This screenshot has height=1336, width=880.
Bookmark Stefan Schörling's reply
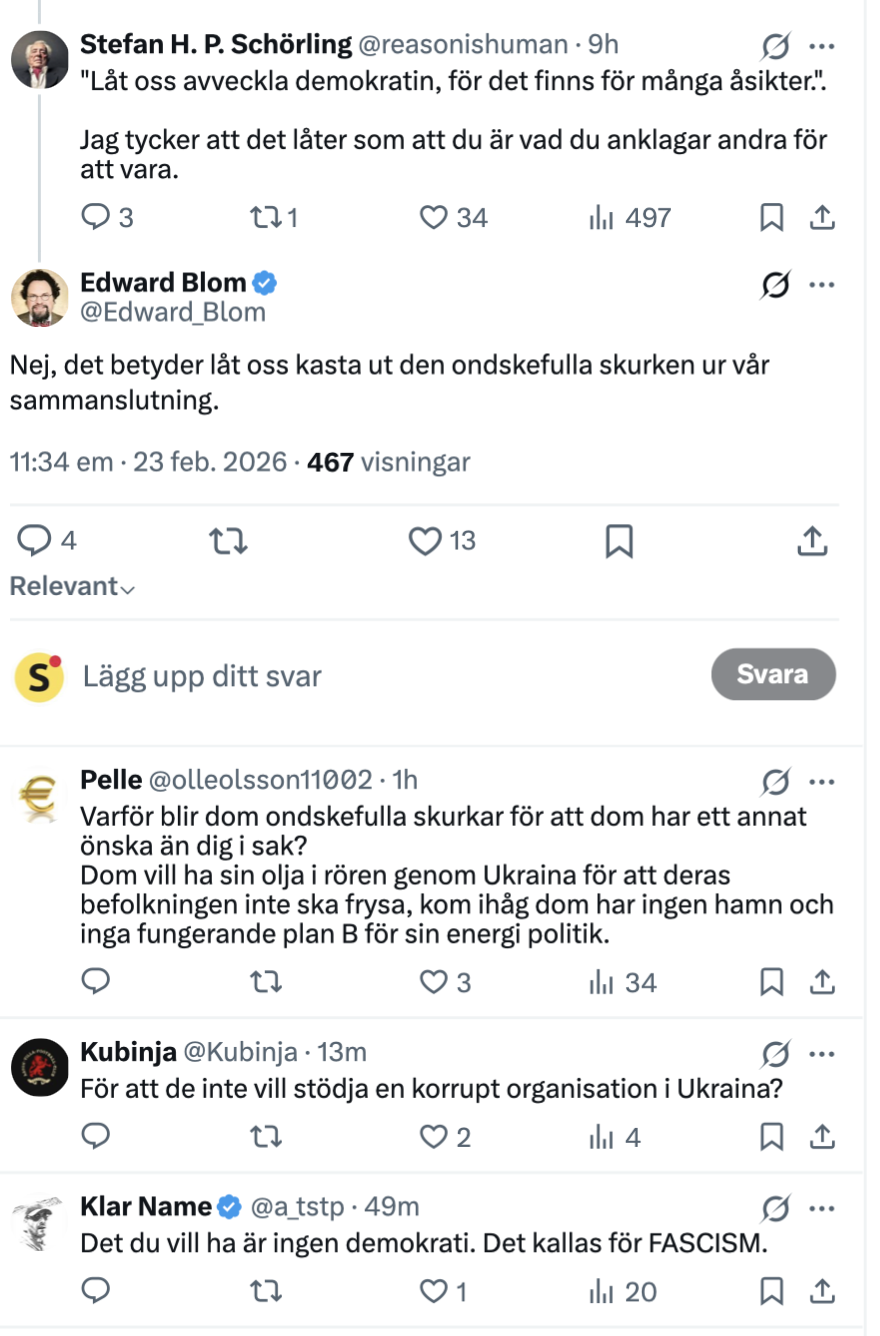pos(771,217)
